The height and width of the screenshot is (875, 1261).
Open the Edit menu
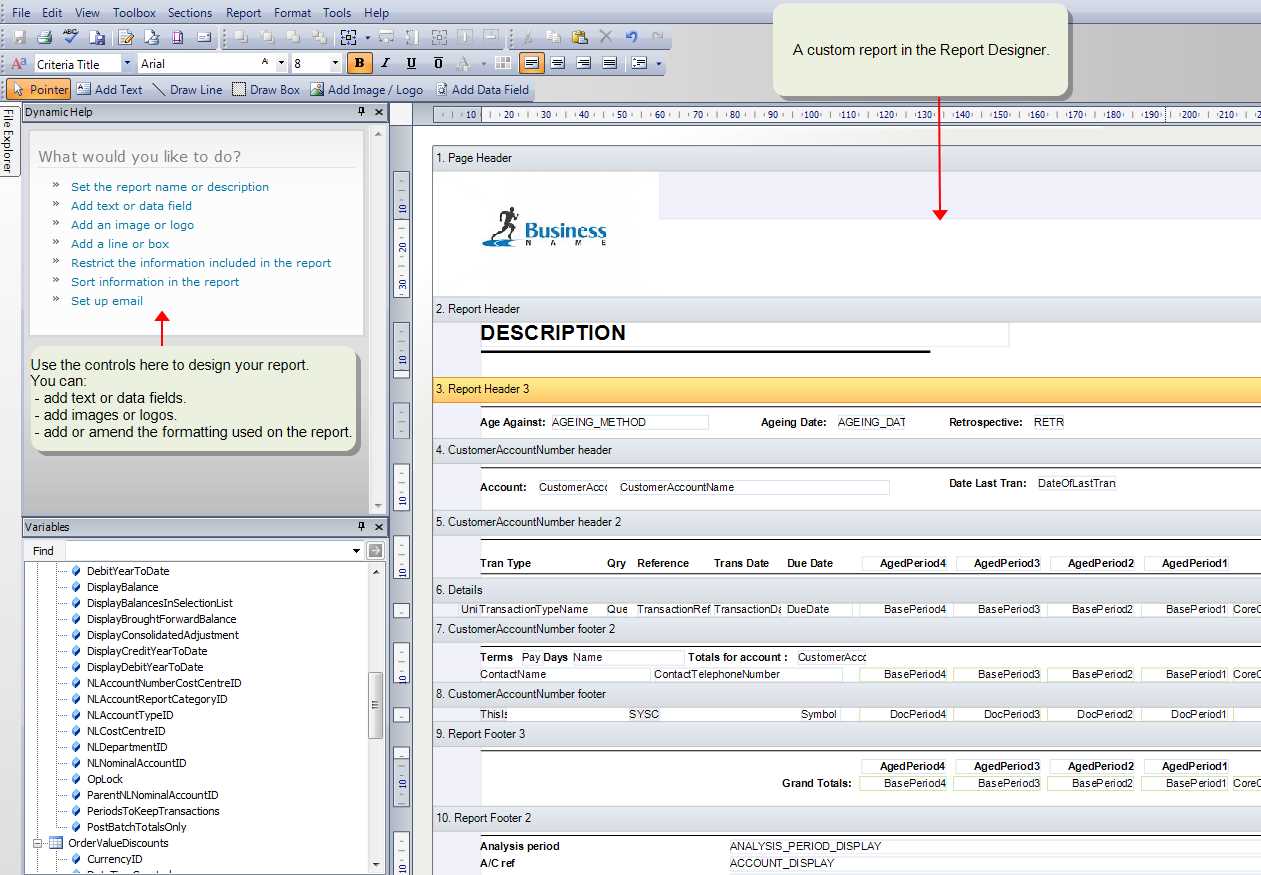[x=52, y=13]
